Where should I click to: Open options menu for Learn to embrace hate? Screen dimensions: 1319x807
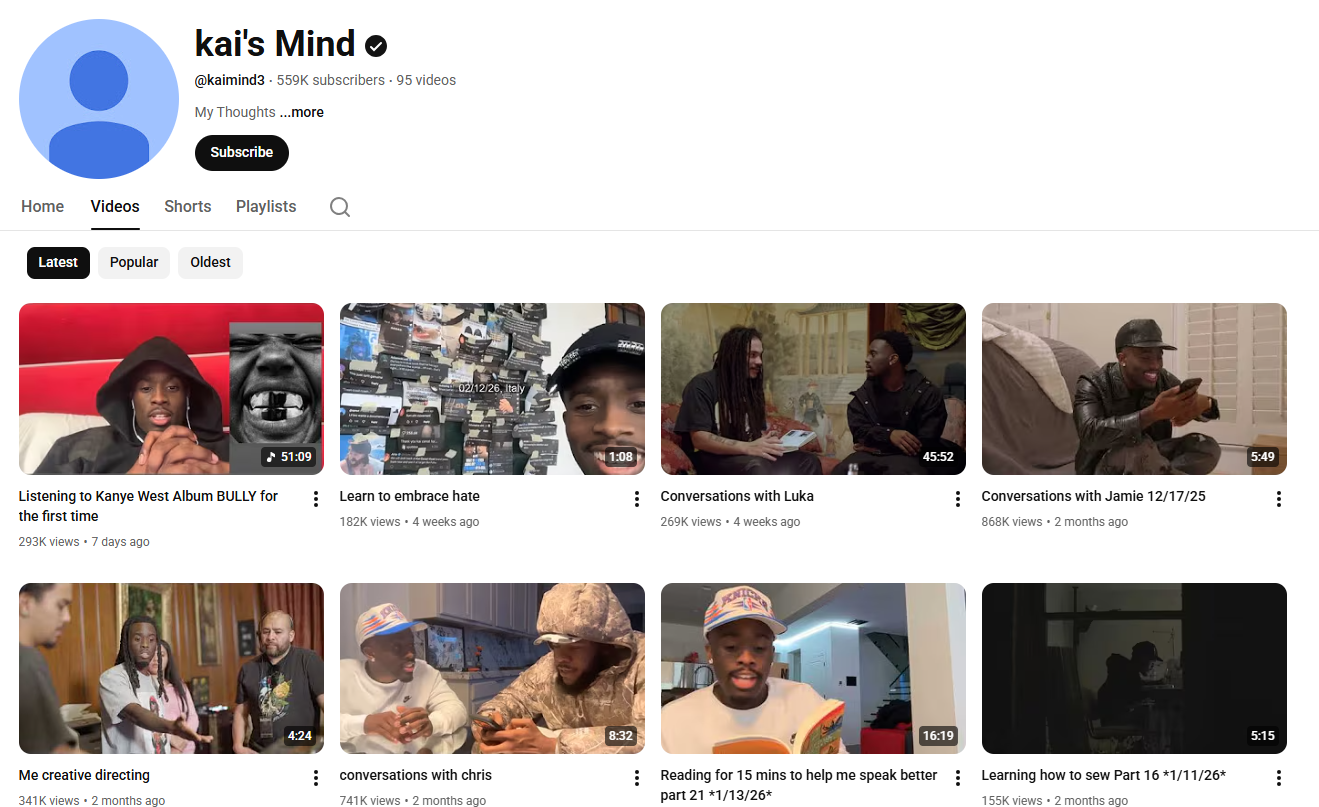637,499
